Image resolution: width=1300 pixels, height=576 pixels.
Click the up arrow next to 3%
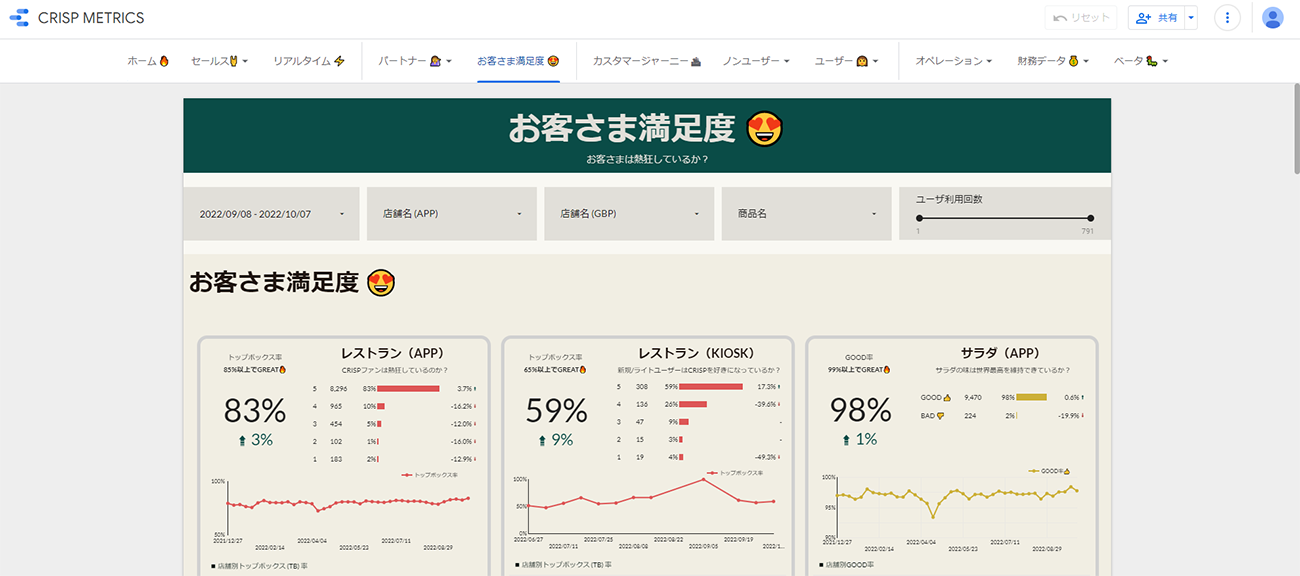click(x=239, y=440)
